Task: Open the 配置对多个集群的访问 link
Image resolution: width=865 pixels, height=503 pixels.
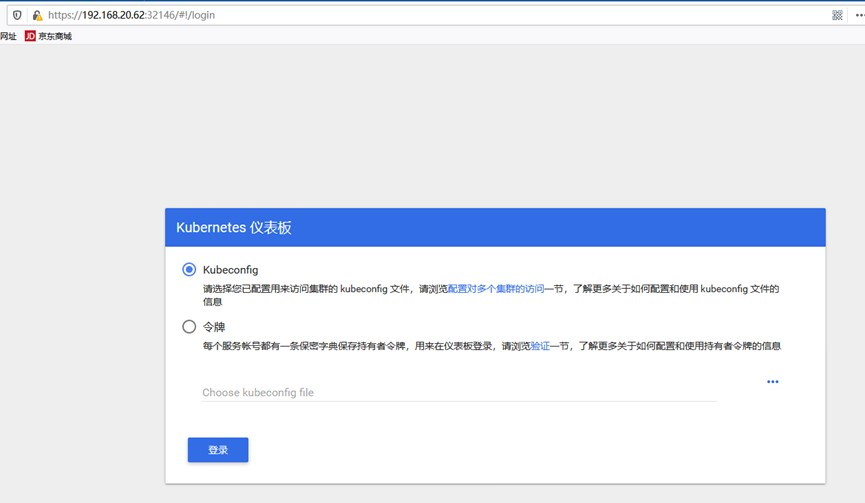Action: pos(496,288)
